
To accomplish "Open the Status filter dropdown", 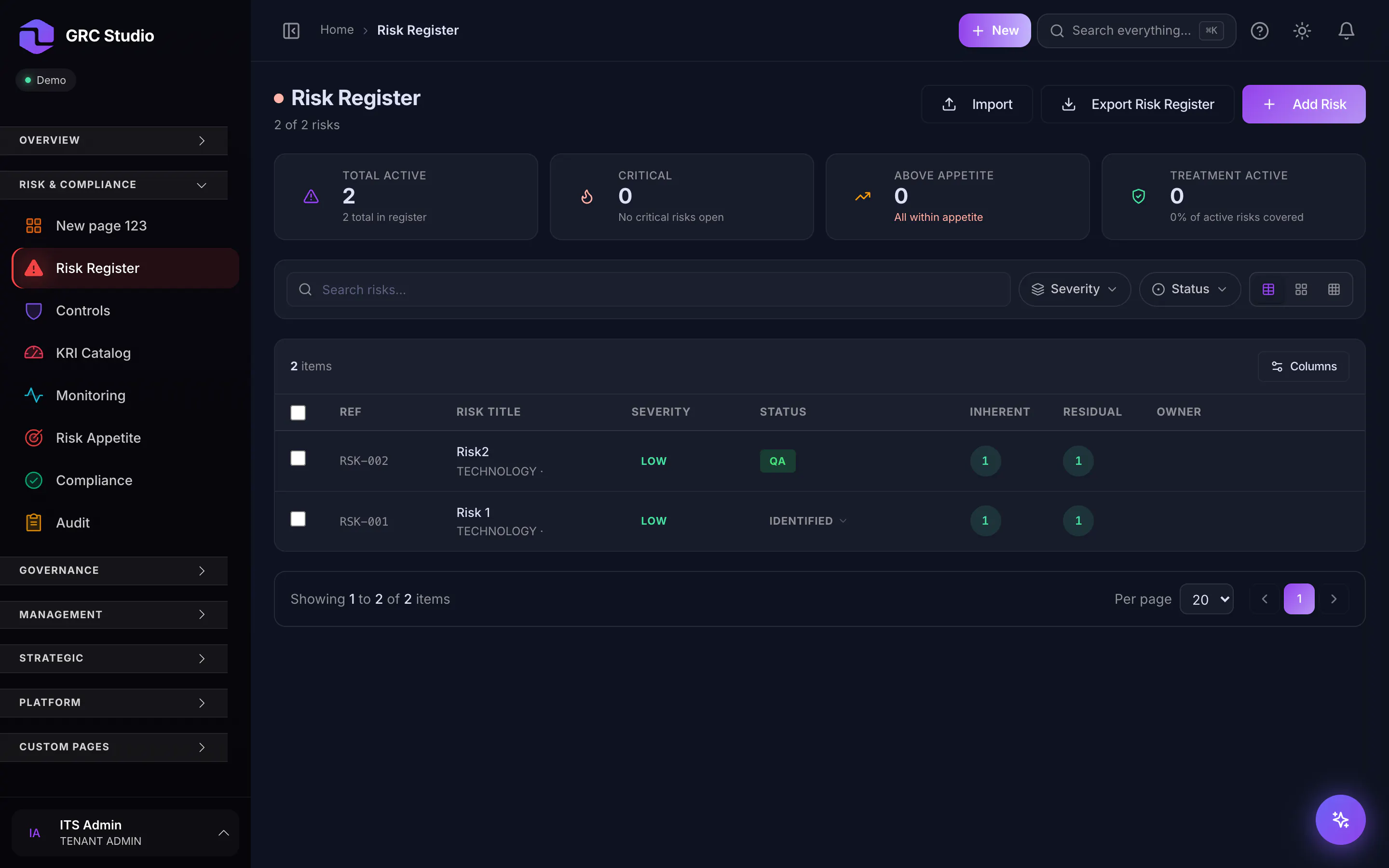I will 1189,289.
